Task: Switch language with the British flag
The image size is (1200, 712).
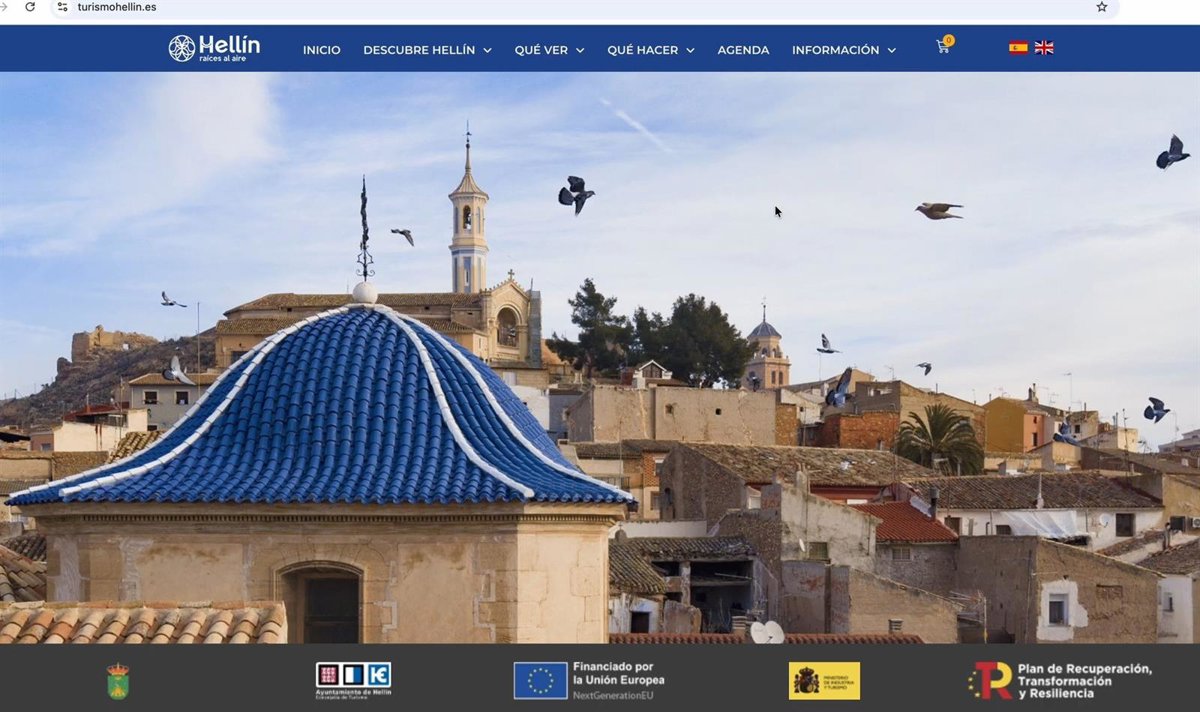Action: point(1044,47)
